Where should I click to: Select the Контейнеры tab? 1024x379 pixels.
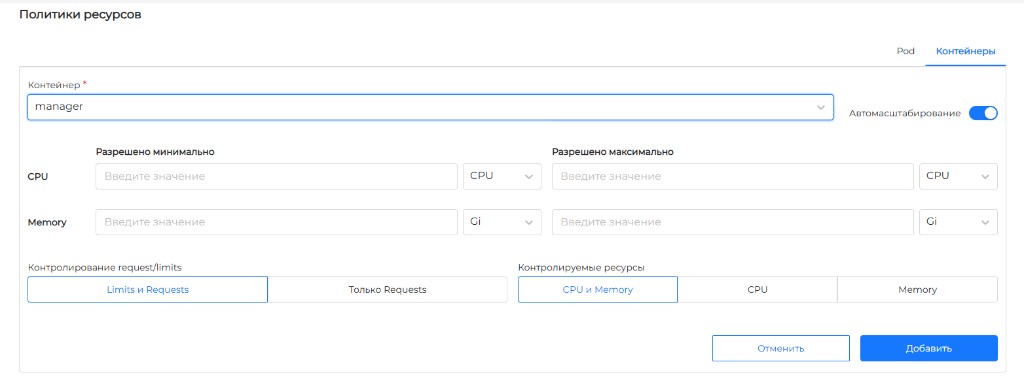(965, 51)
